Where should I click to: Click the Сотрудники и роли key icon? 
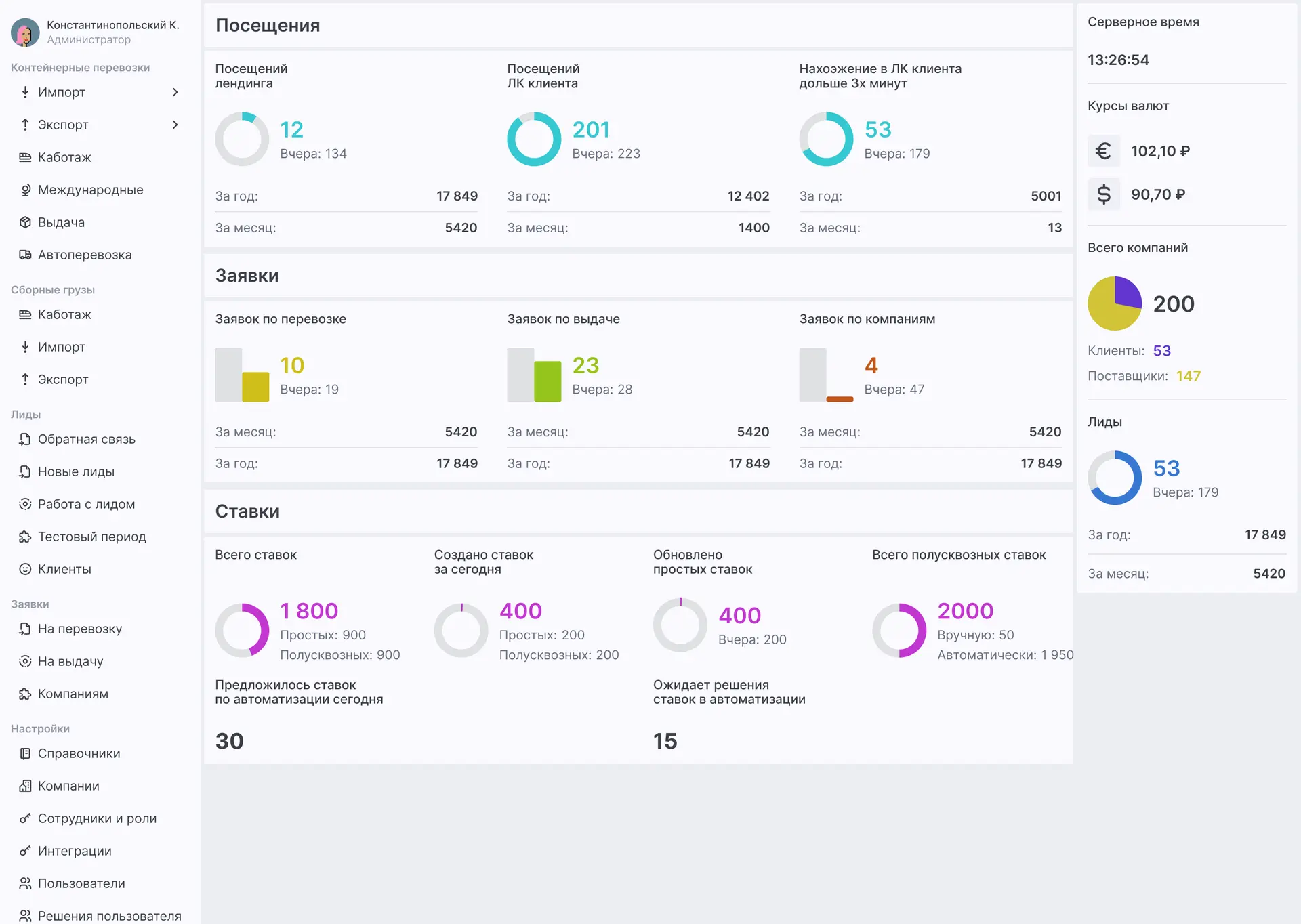(25, 818)
